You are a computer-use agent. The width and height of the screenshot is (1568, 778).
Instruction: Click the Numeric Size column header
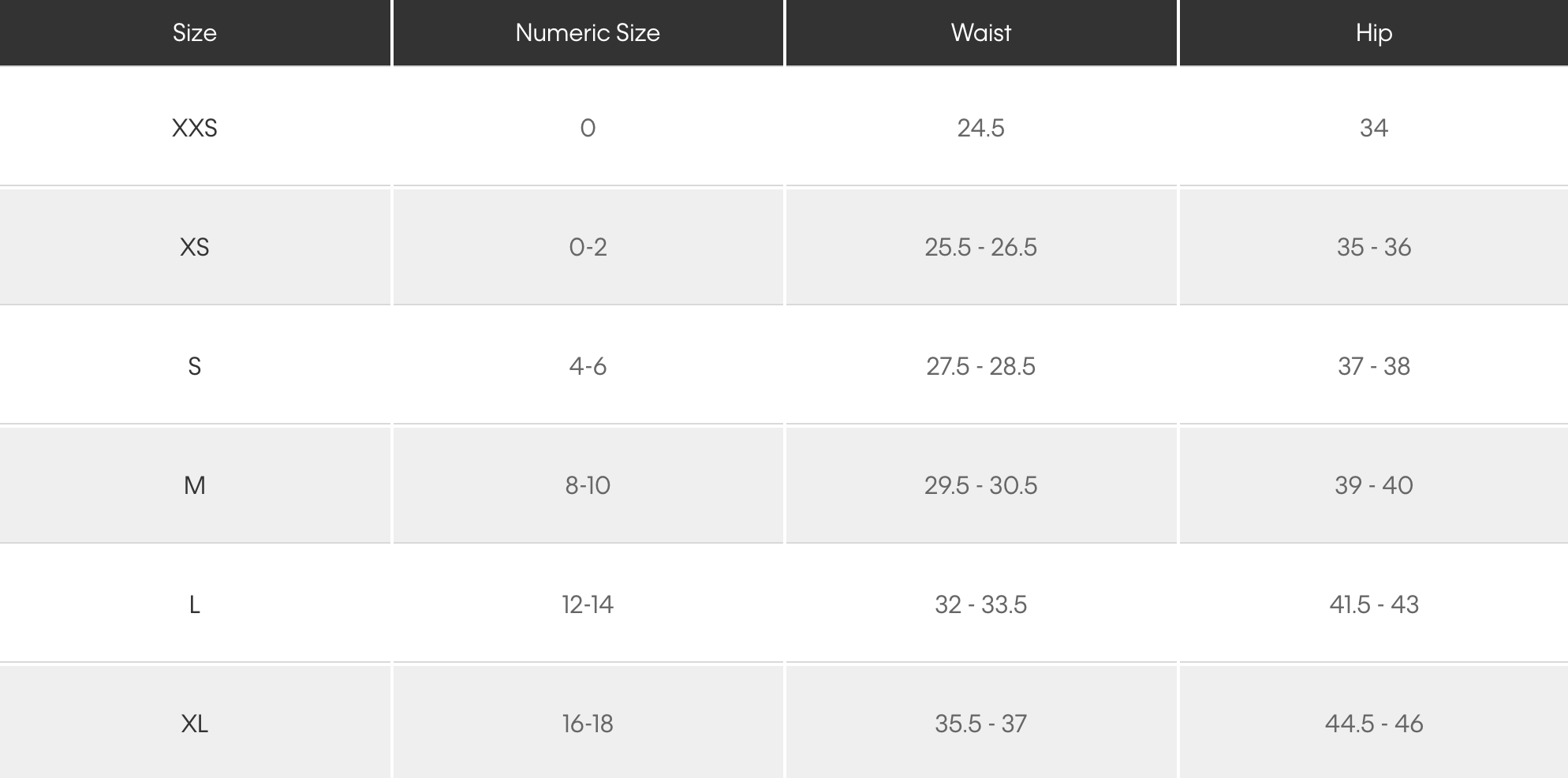(588, 32)
